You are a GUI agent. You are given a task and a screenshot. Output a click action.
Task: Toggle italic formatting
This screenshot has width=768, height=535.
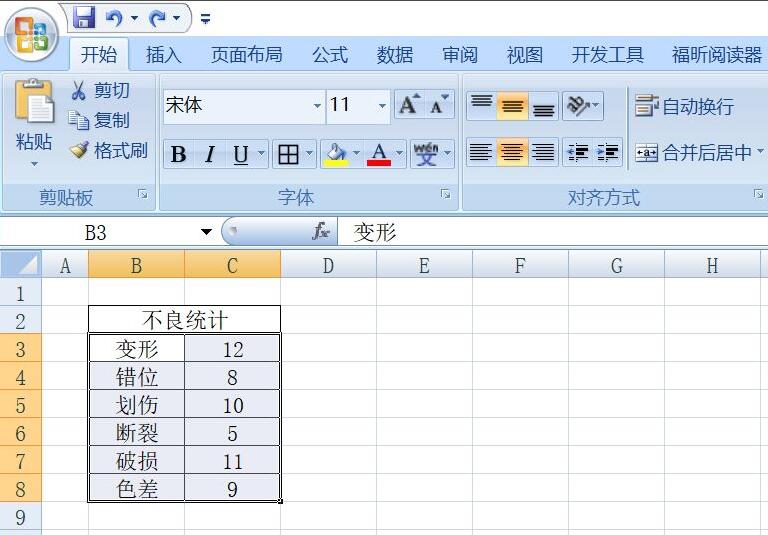tap(210, 154)
